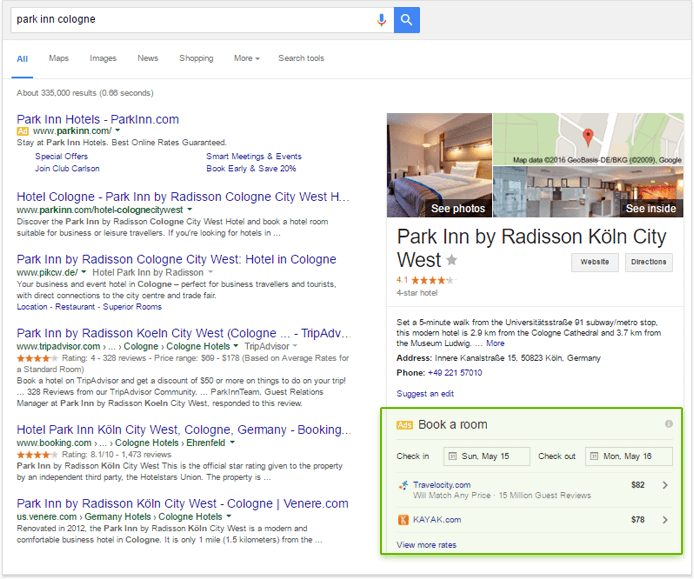
Task: Click the phone number +49 221 57010
Action: (455, 373)
